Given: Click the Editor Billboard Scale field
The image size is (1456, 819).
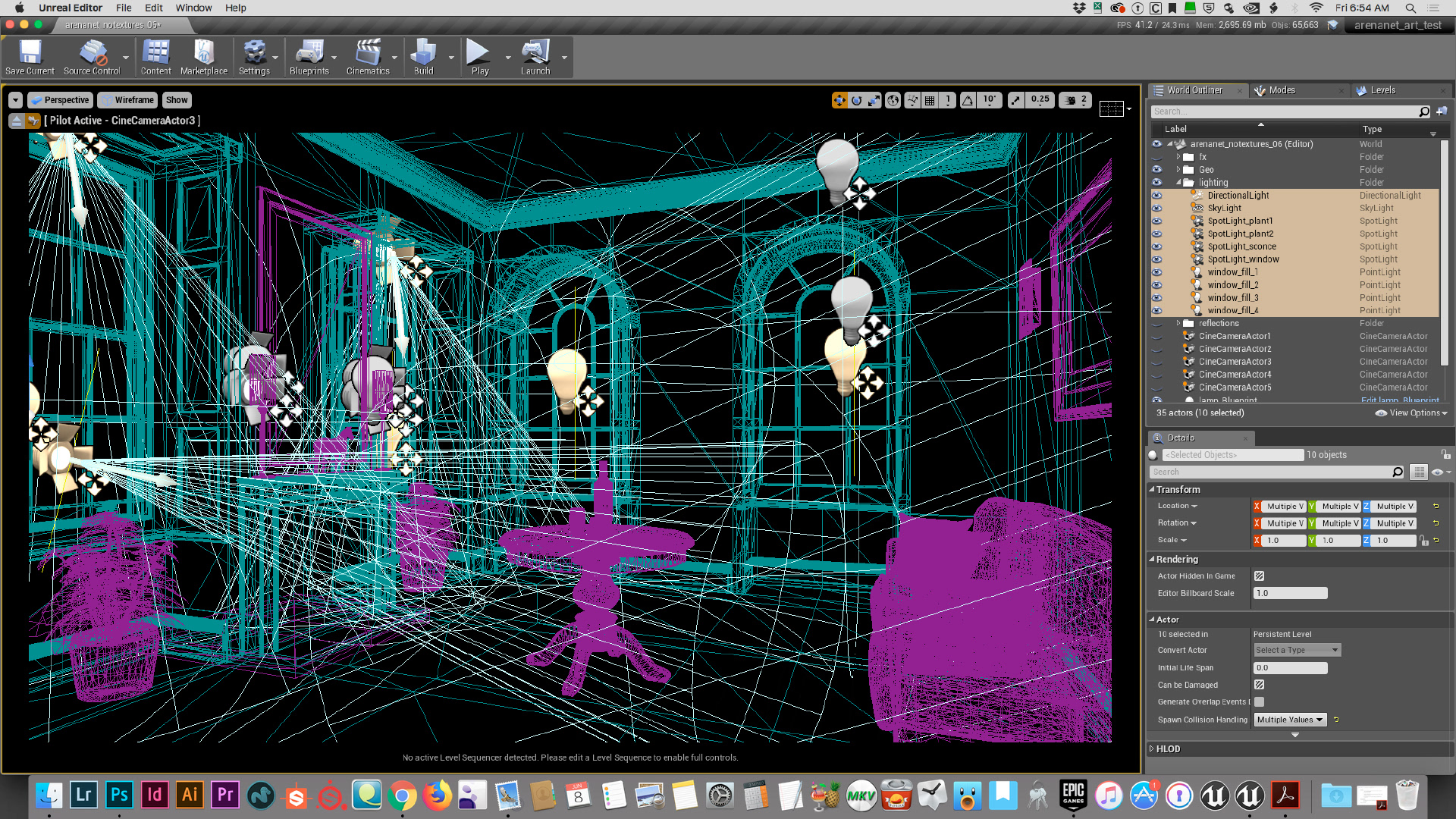Looking at the screenshot, I should click(x=1289, y=593).
